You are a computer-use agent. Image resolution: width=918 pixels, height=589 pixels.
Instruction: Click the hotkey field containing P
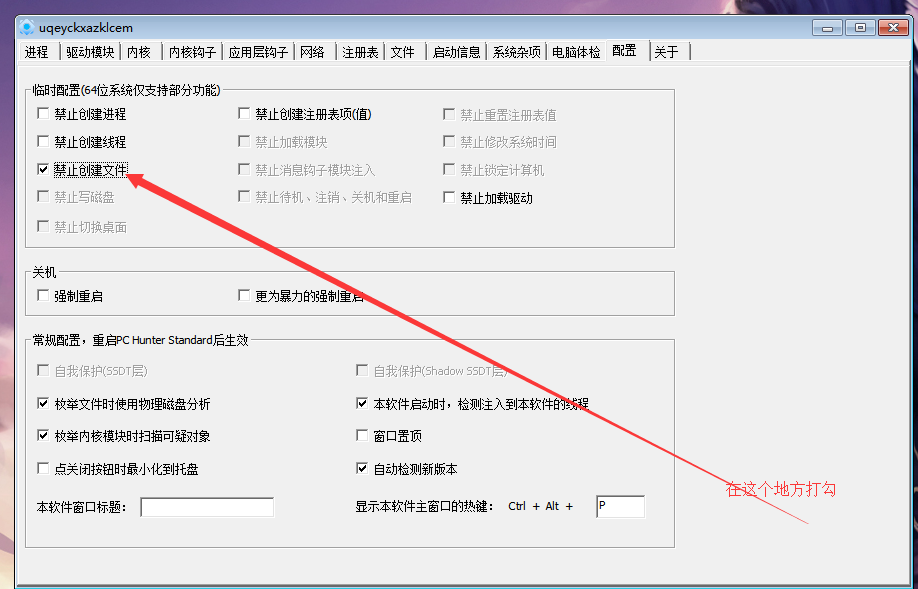tap(621, 506)
